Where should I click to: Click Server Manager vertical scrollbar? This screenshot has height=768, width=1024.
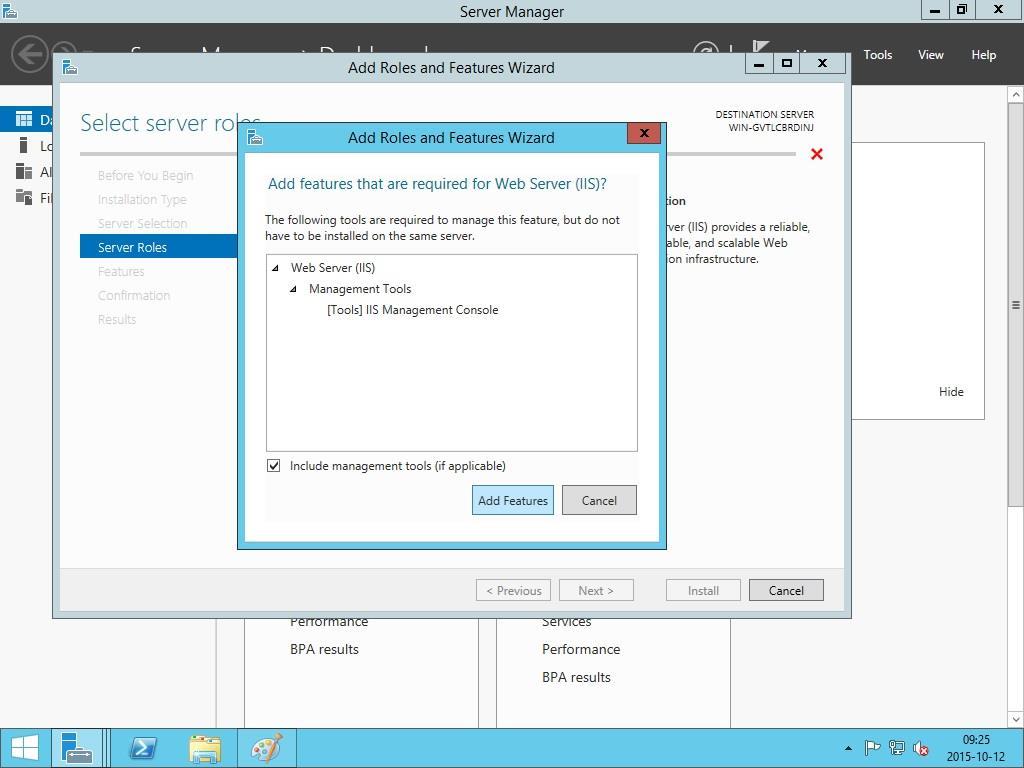[1016, 304]
